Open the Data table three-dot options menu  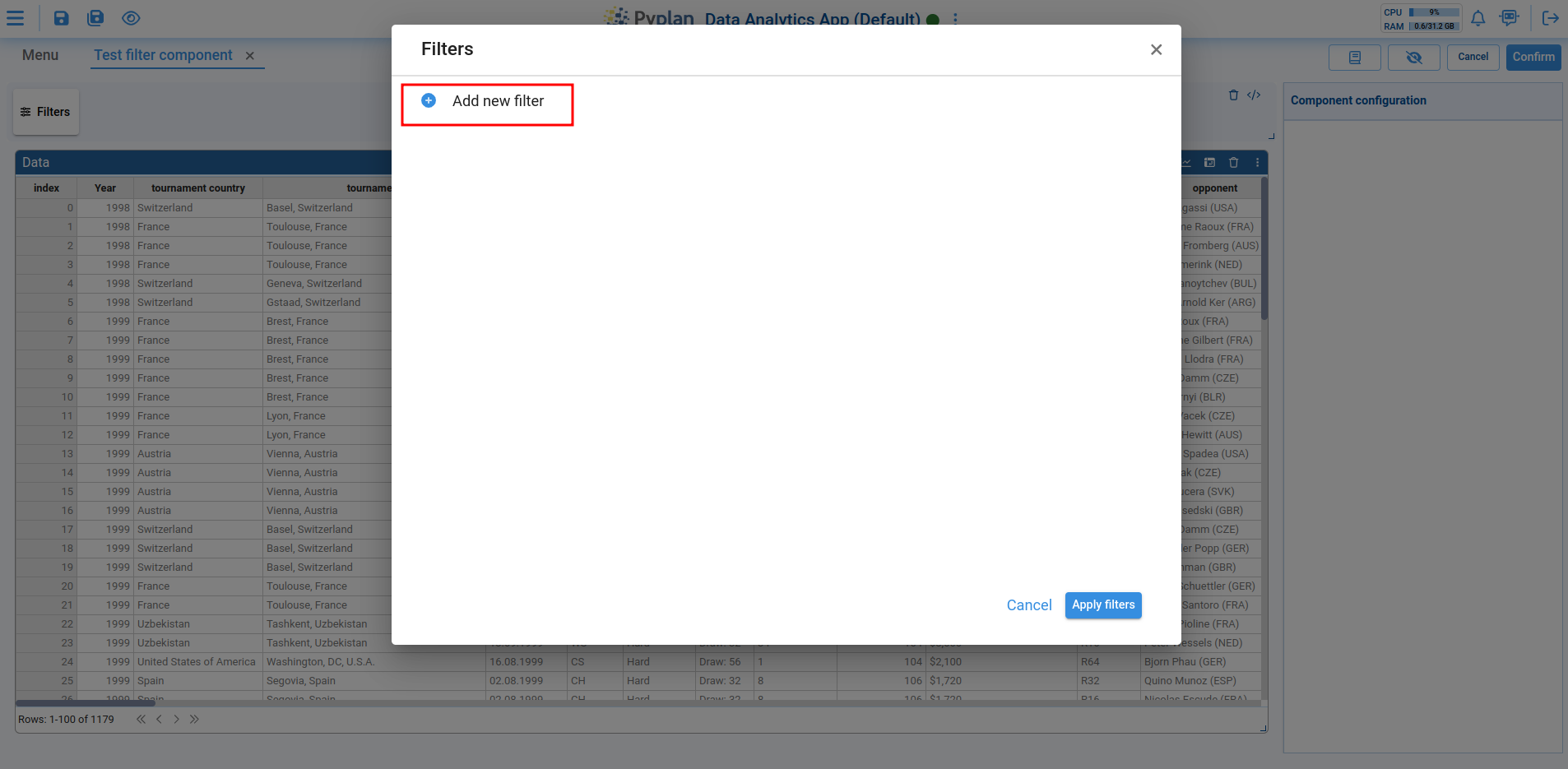1256,162
